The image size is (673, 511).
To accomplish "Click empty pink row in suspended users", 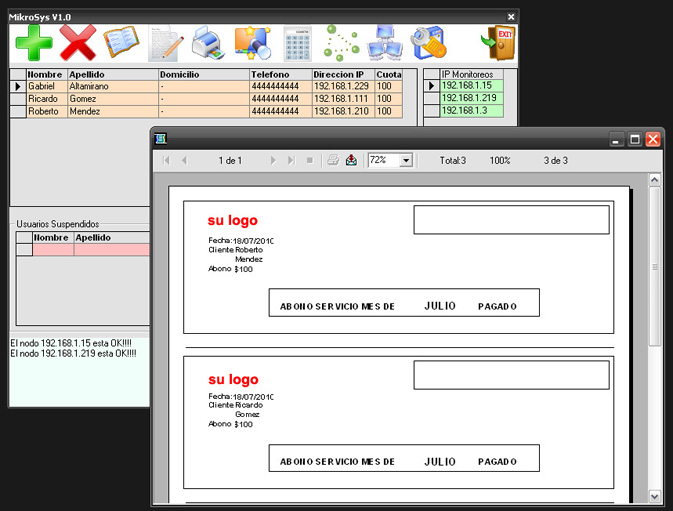I will click(x=91, y=250).
